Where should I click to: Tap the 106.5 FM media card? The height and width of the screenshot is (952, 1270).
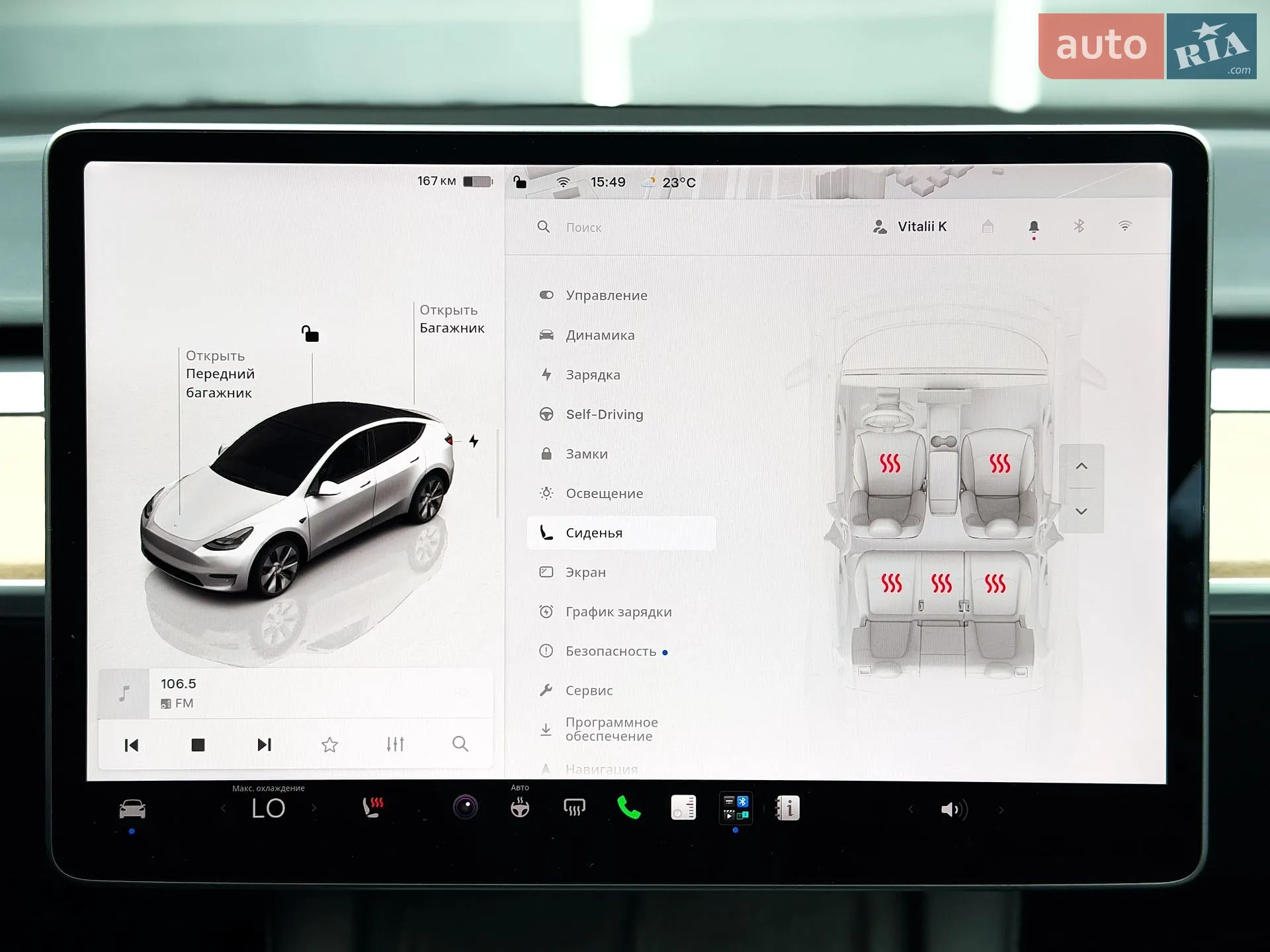coord(296,693)
